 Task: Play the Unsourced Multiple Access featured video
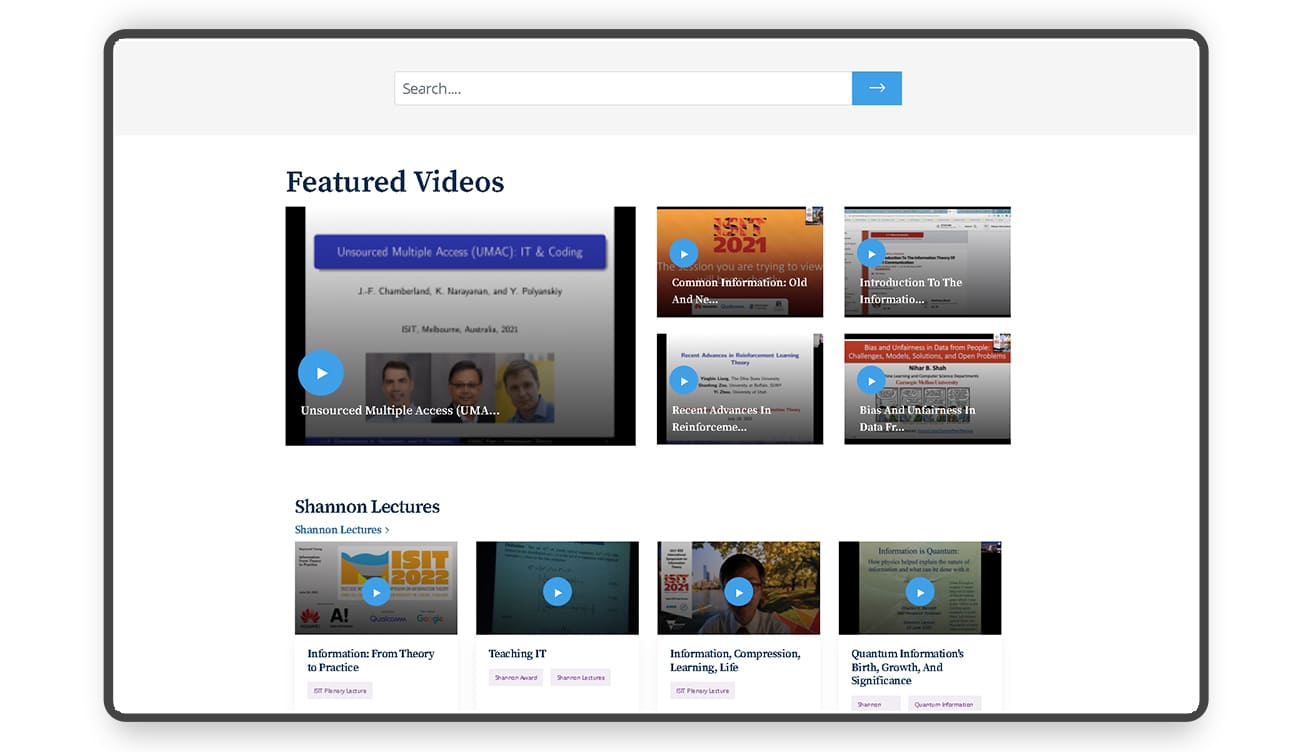click(321, 373)
